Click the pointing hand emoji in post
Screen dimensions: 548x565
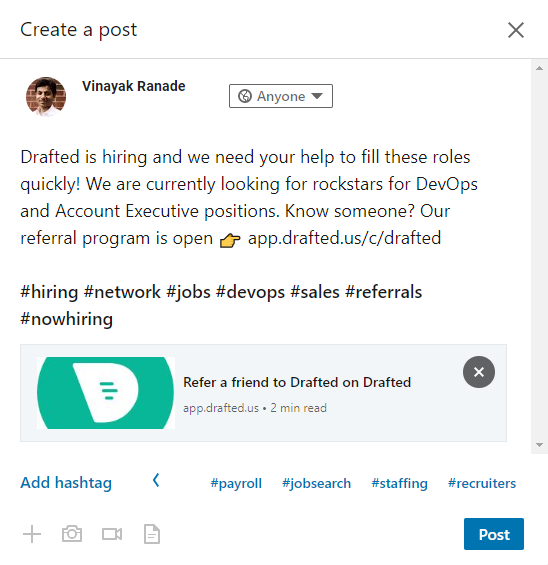coord(230,240)
